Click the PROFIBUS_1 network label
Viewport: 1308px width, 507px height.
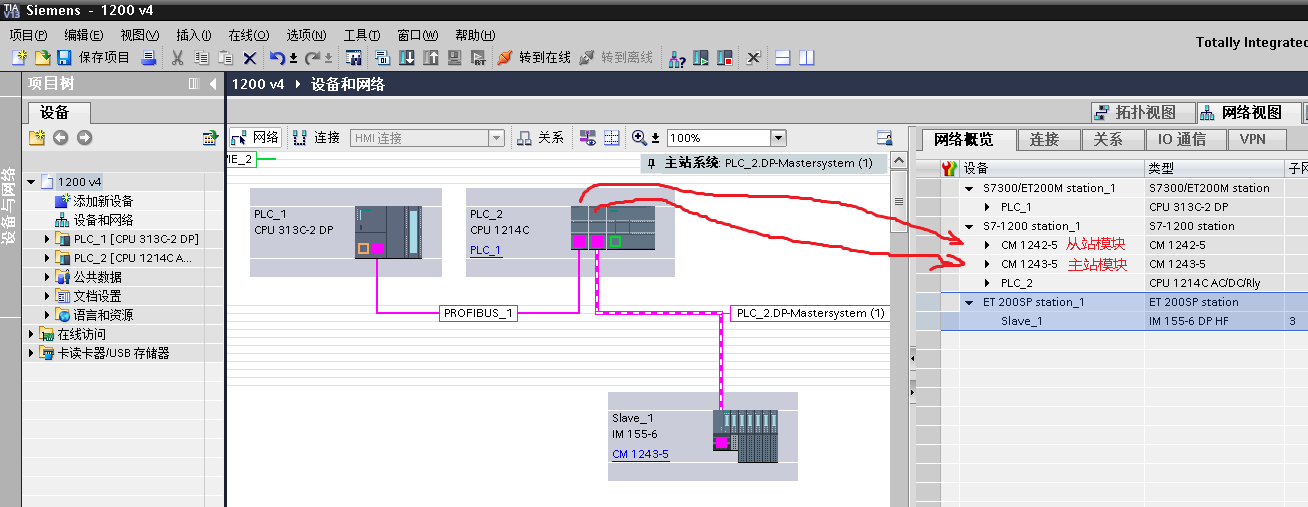tap(478, 313)
